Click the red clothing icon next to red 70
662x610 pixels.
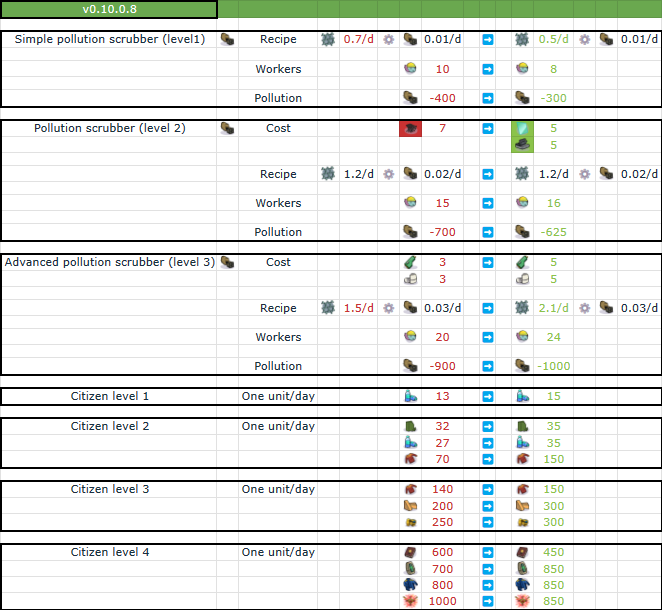[x=410, y=459]
